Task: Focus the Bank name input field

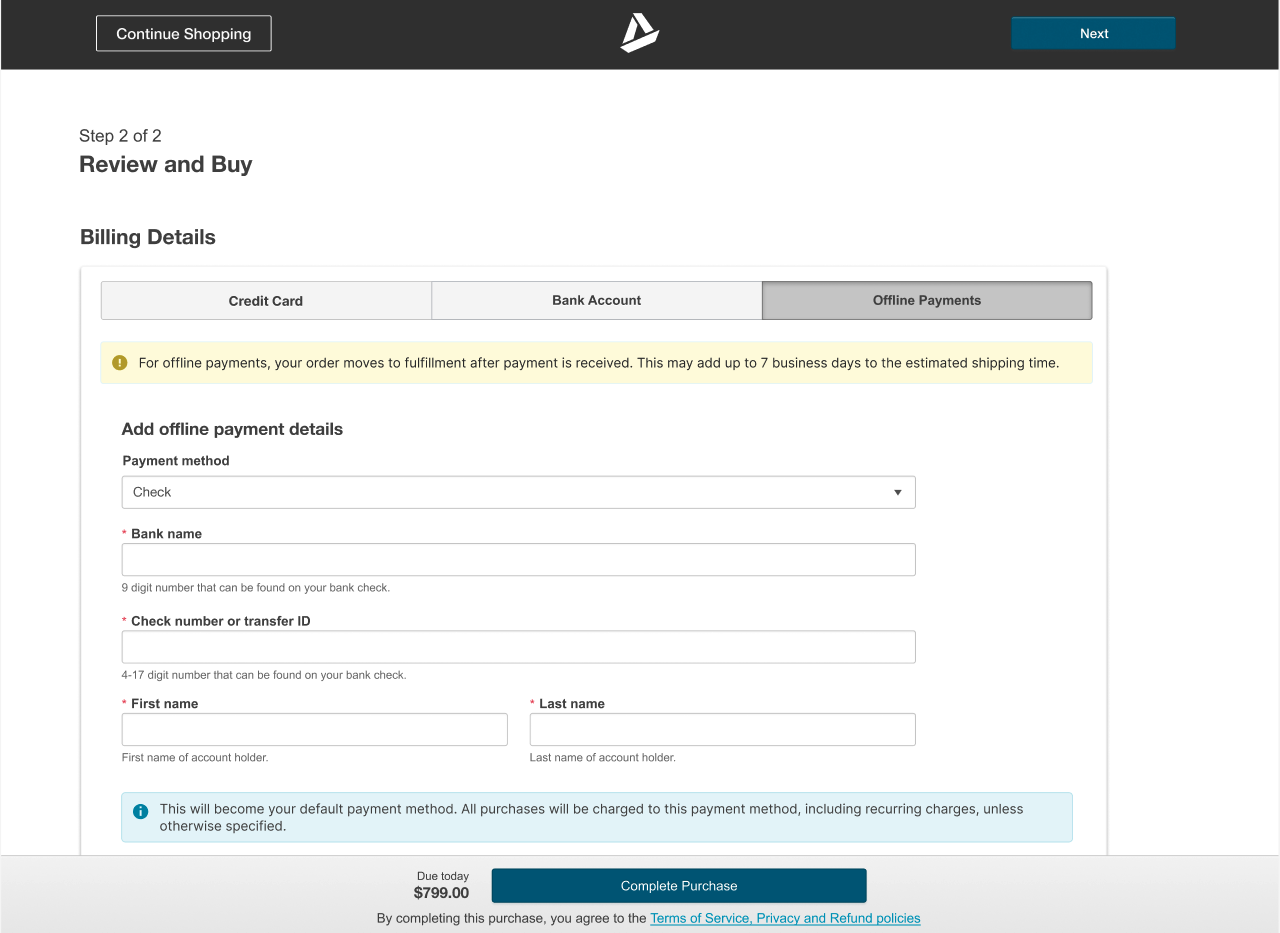Action: click(x=518, y=560)
